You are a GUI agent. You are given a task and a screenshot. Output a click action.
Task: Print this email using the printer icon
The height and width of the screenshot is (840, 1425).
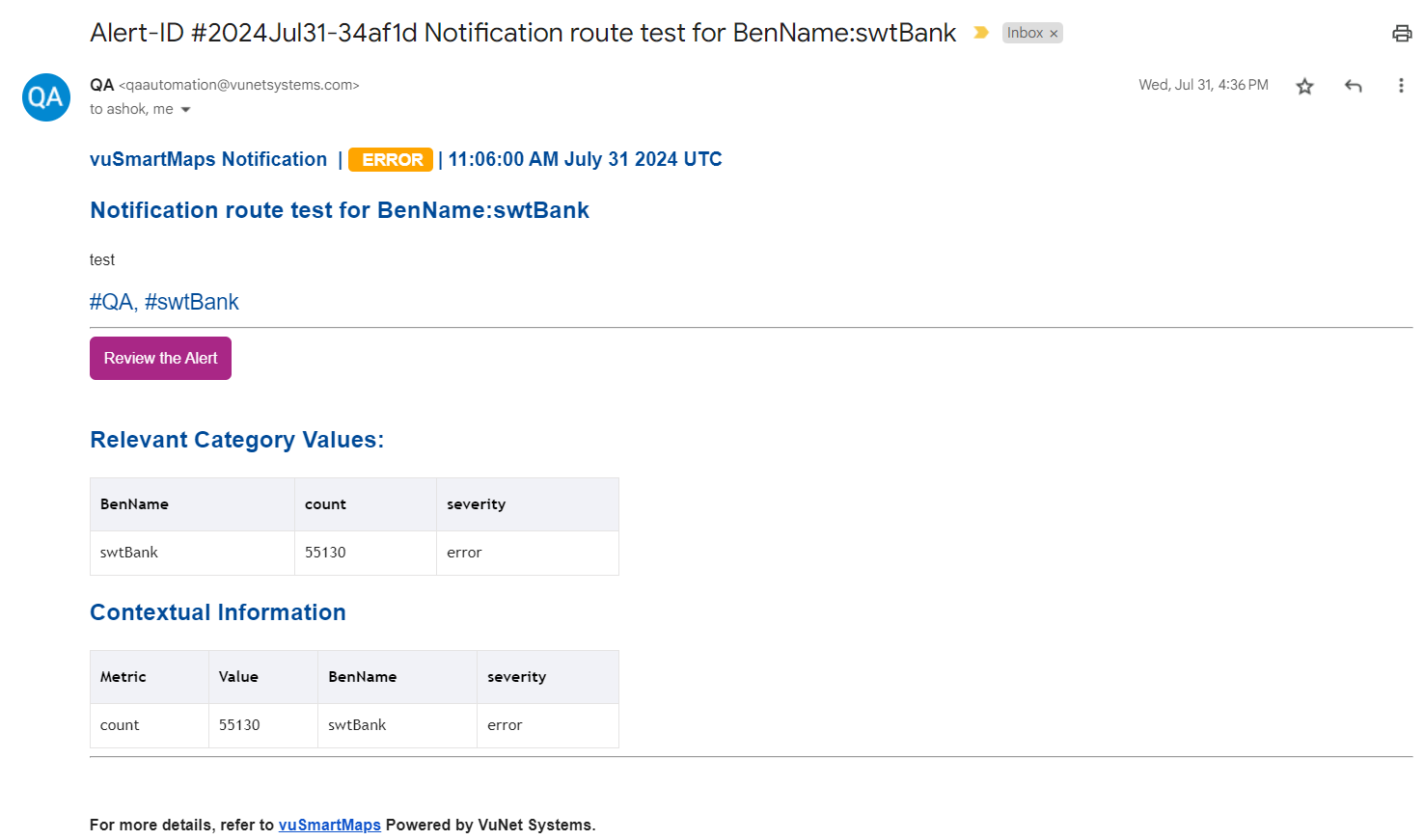[x=1401, y=34]
